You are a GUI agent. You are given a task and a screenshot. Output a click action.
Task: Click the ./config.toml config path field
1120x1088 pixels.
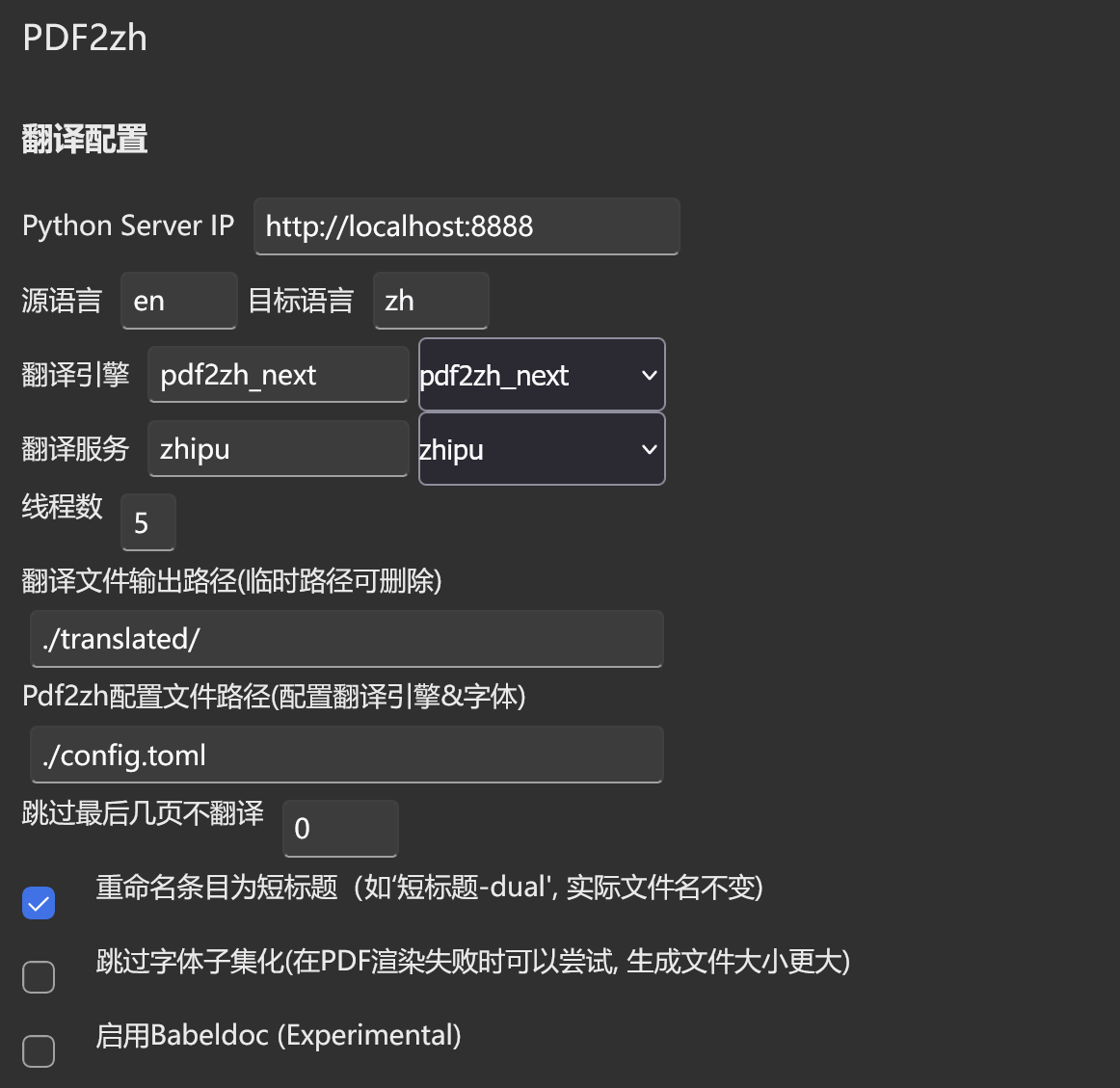point(346,756)
